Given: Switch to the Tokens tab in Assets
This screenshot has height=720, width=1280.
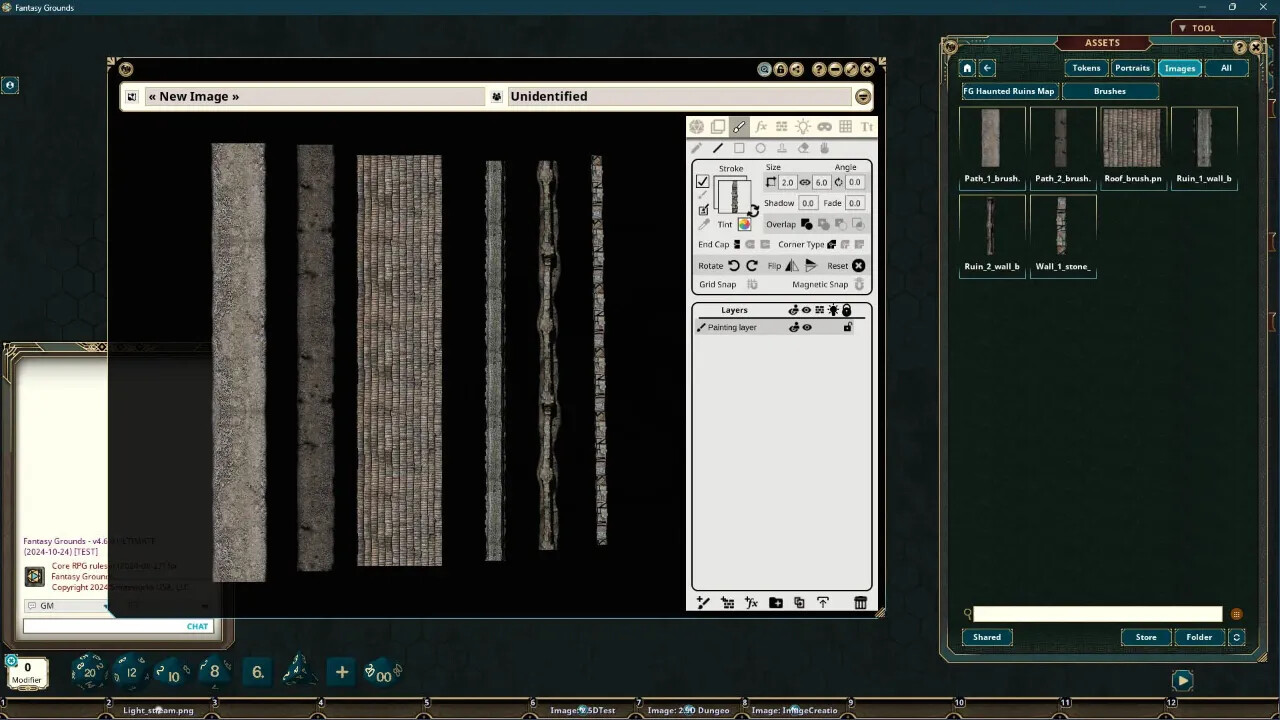Looking at the screenshot, I should tap(1086, 68).
